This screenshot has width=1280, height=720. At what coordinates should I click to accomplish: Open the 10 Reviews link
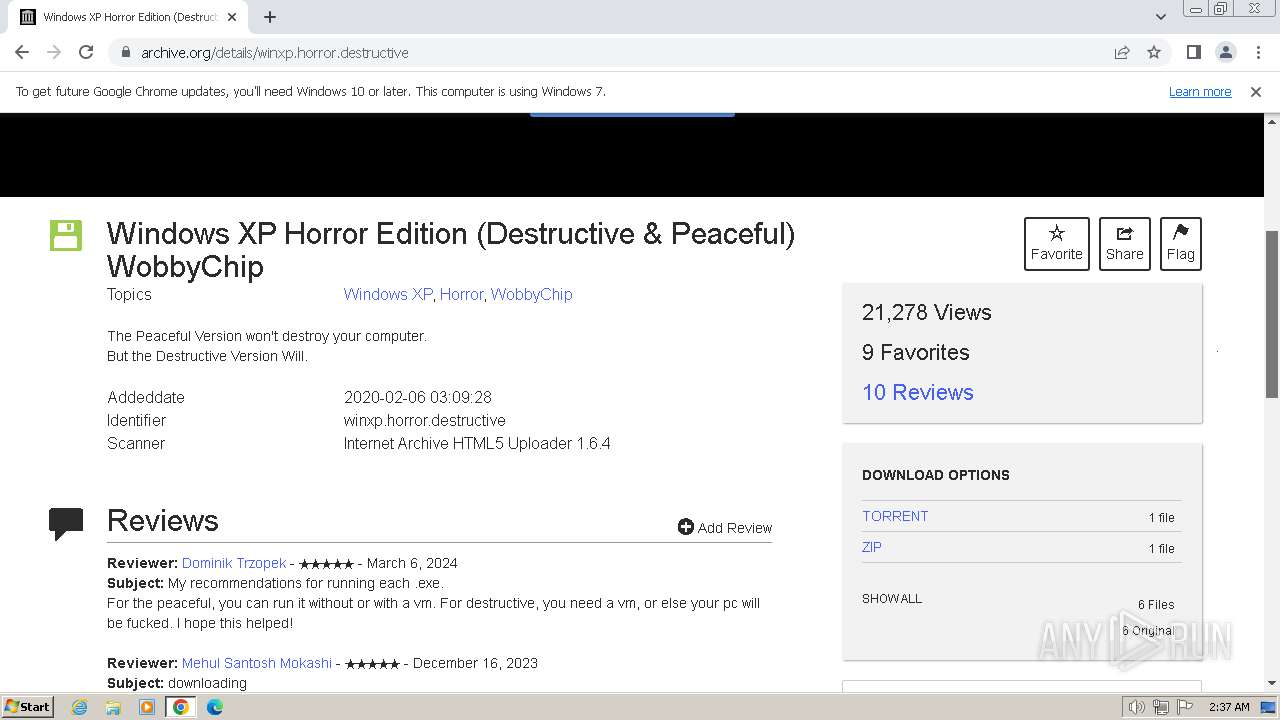pyautogui.click(x=918, y=392)
